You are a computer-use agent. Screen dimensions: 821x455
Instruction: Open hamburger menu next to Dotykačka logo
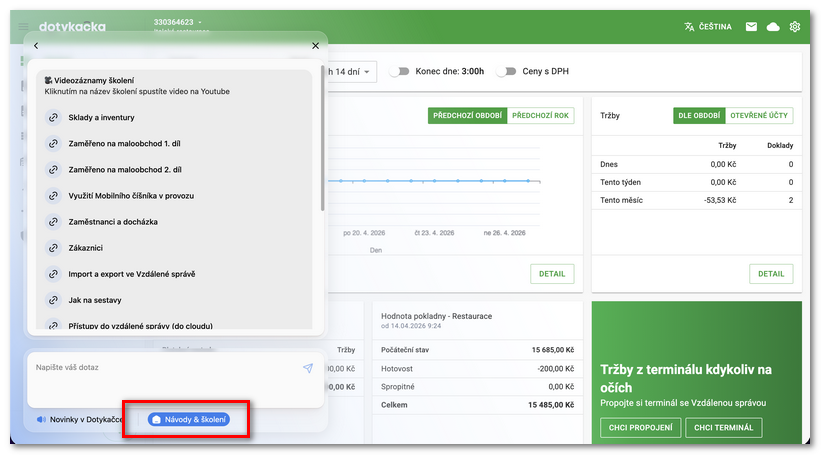23,27
